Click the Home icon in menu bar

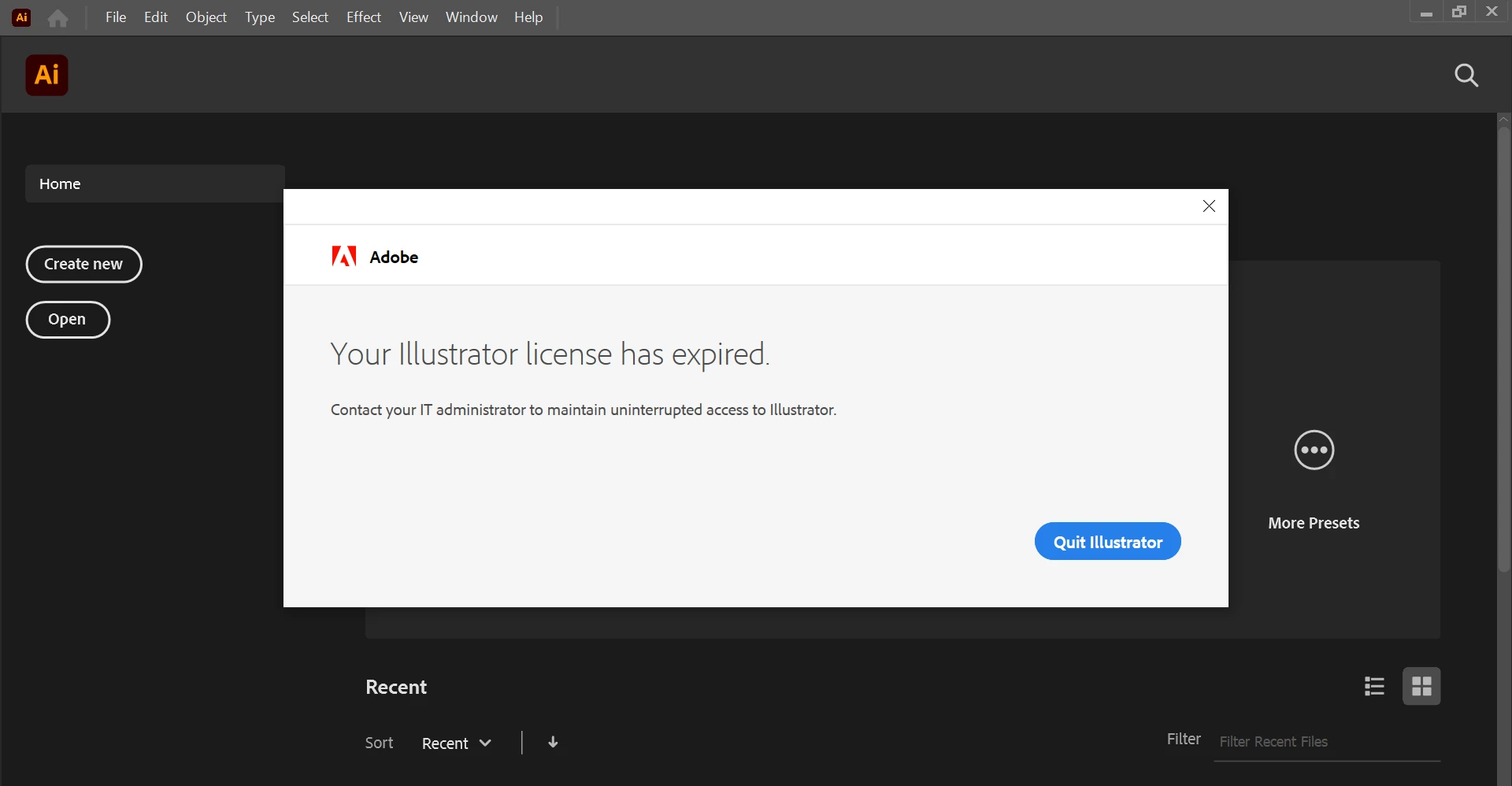coord(57,17)
